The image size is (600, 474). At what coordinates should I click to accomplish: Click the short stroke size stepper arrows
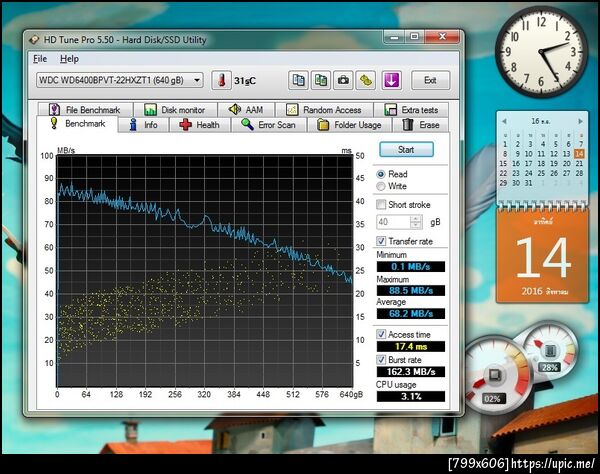pos(416,222)
